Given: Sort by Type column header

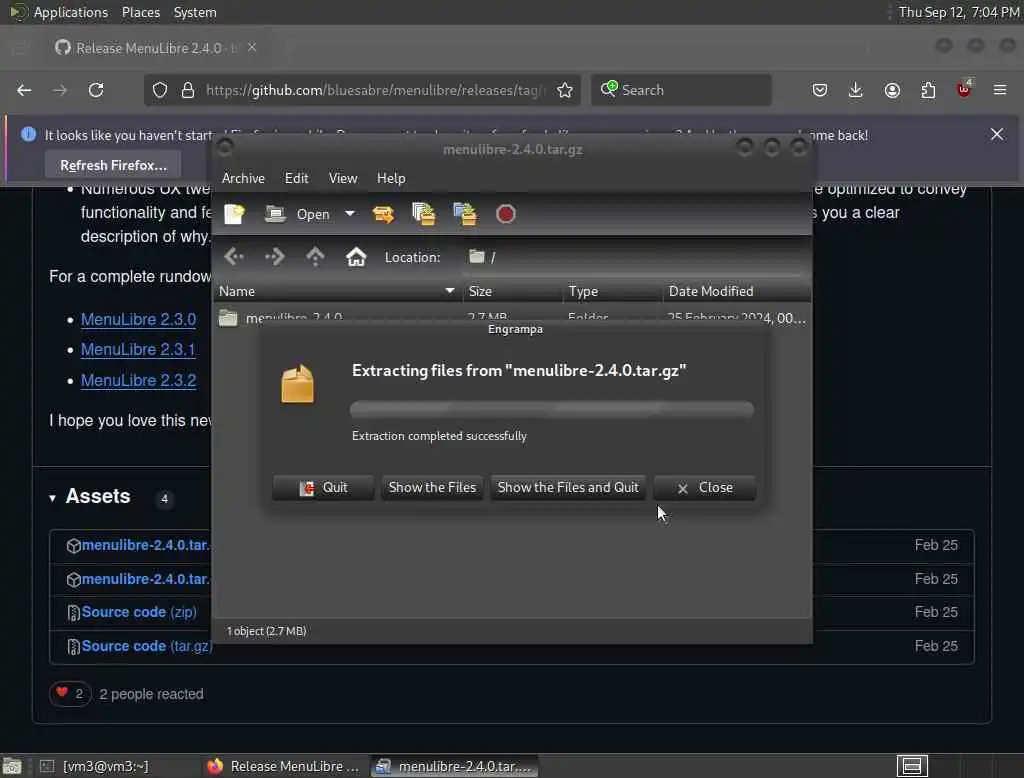Looking at the screenshot, I should [x=612, y=291].
